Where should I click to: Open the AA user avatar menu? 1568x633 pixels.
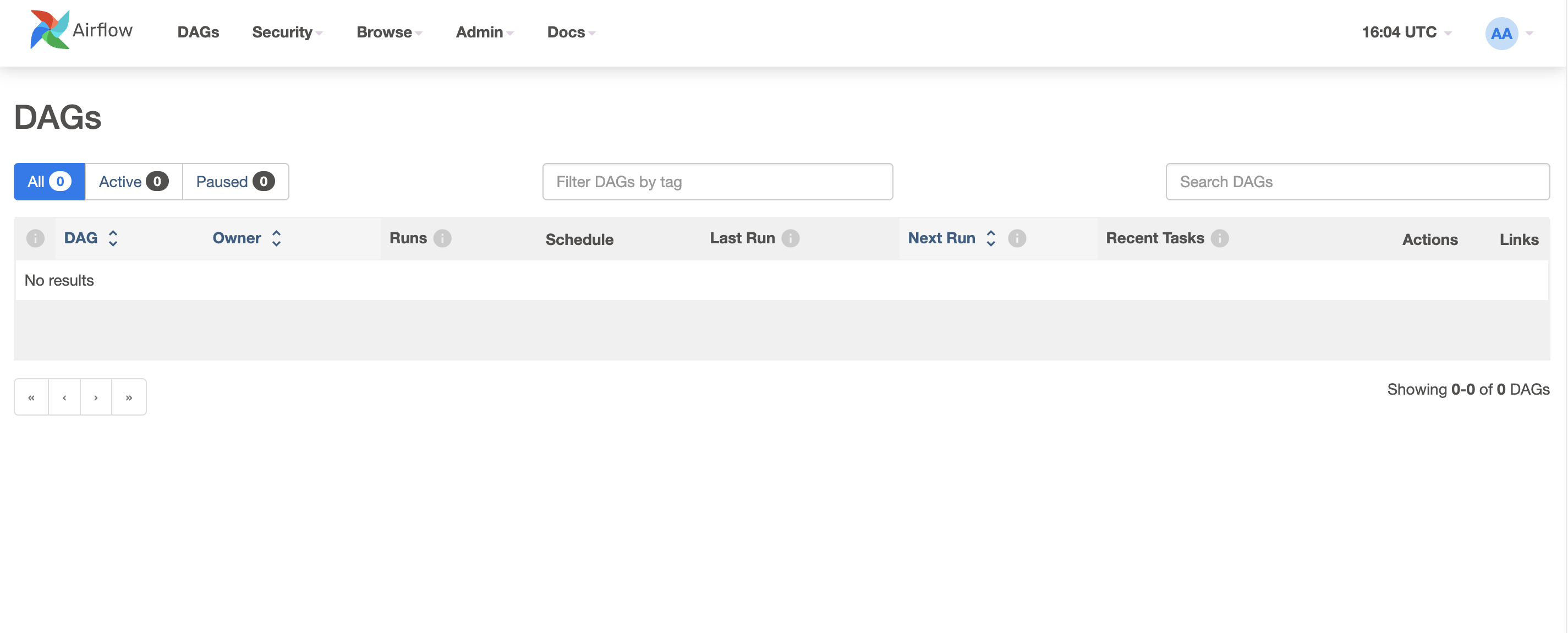point(1501,34)
